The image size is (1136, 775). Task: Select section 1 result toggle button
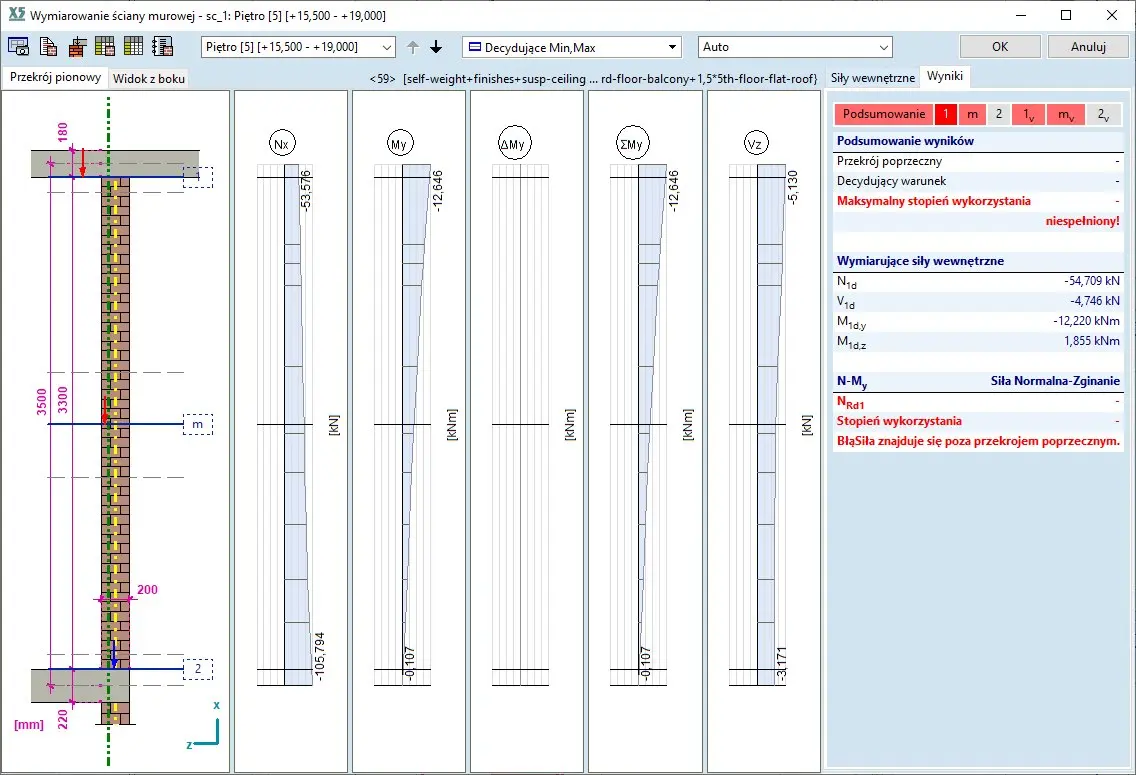pyautogui.click(x=945, y=114)
